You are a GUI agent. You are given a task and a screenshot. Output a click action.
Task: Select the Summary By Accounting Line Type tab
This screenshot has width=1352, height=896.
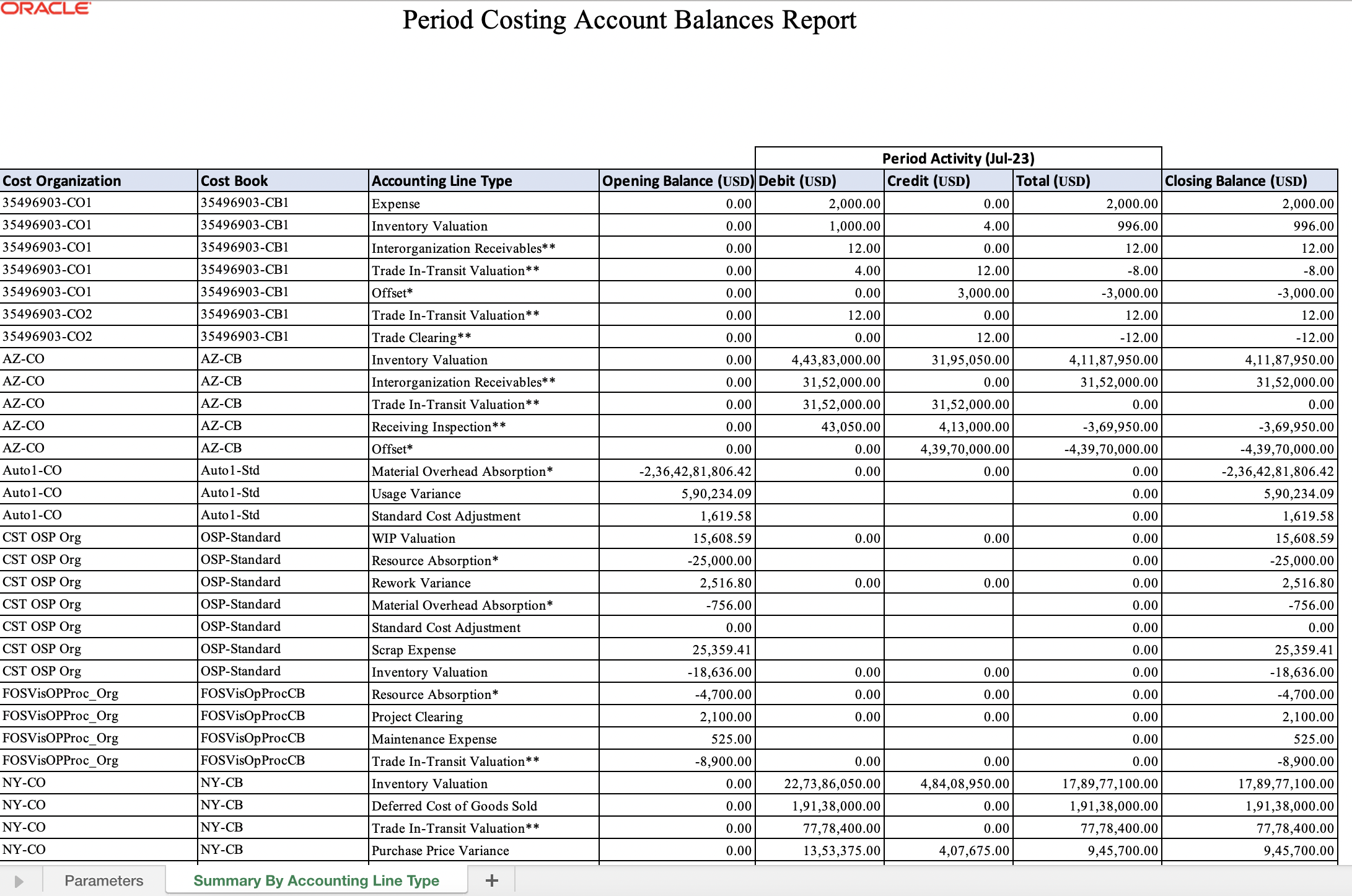tap(316, 881)
